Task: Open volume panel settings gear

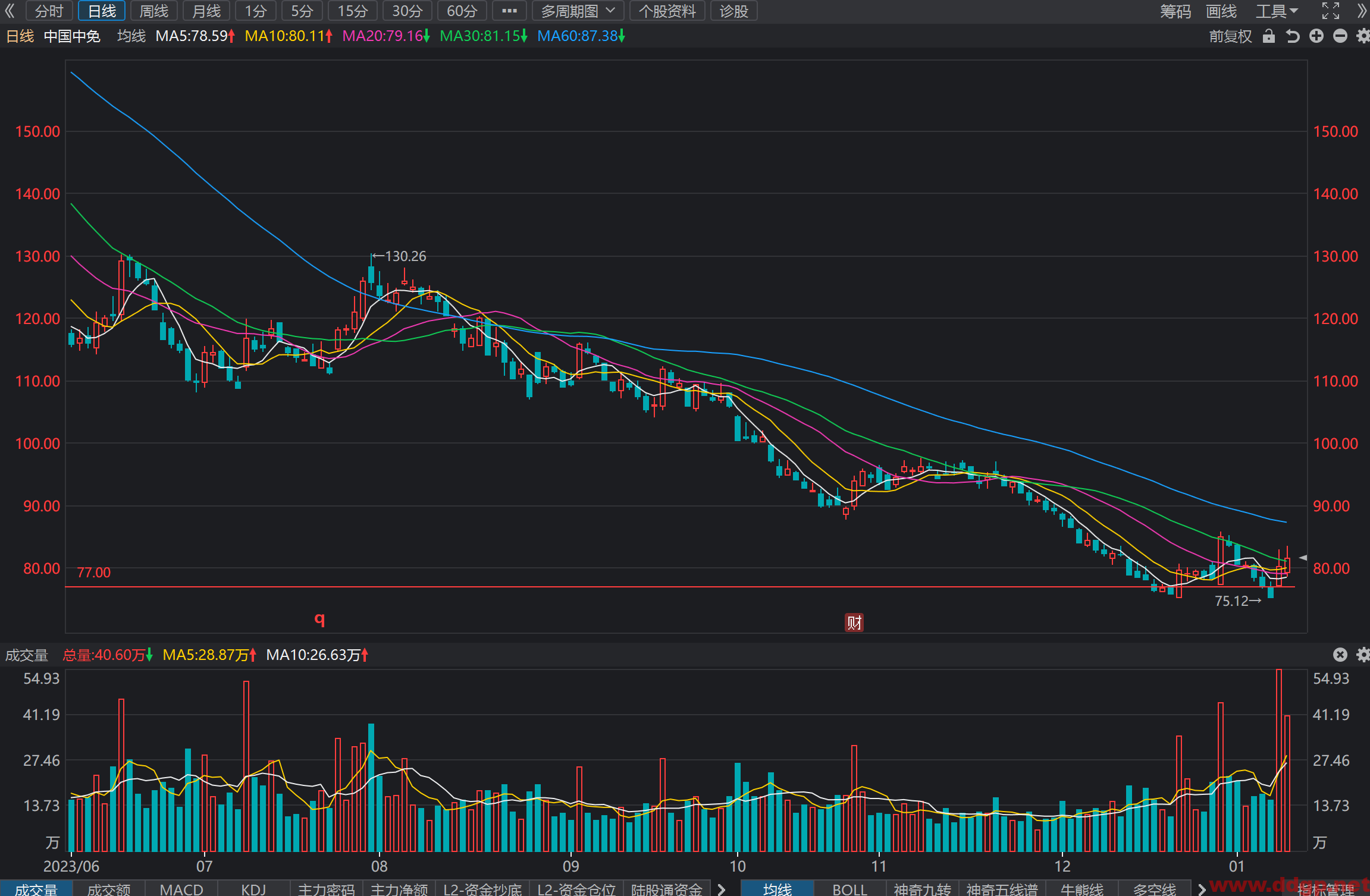Action: click(x=1363, y=655)
